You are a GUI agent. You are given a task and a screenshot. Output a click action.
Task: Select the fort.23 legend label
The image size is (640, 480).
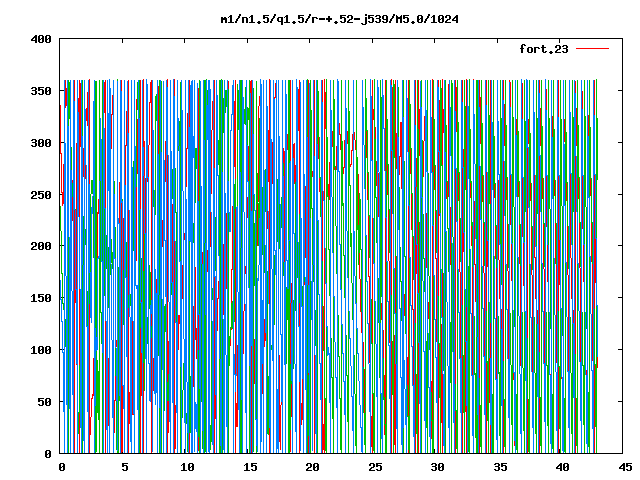pyautogui.click(x=543, y=49)
